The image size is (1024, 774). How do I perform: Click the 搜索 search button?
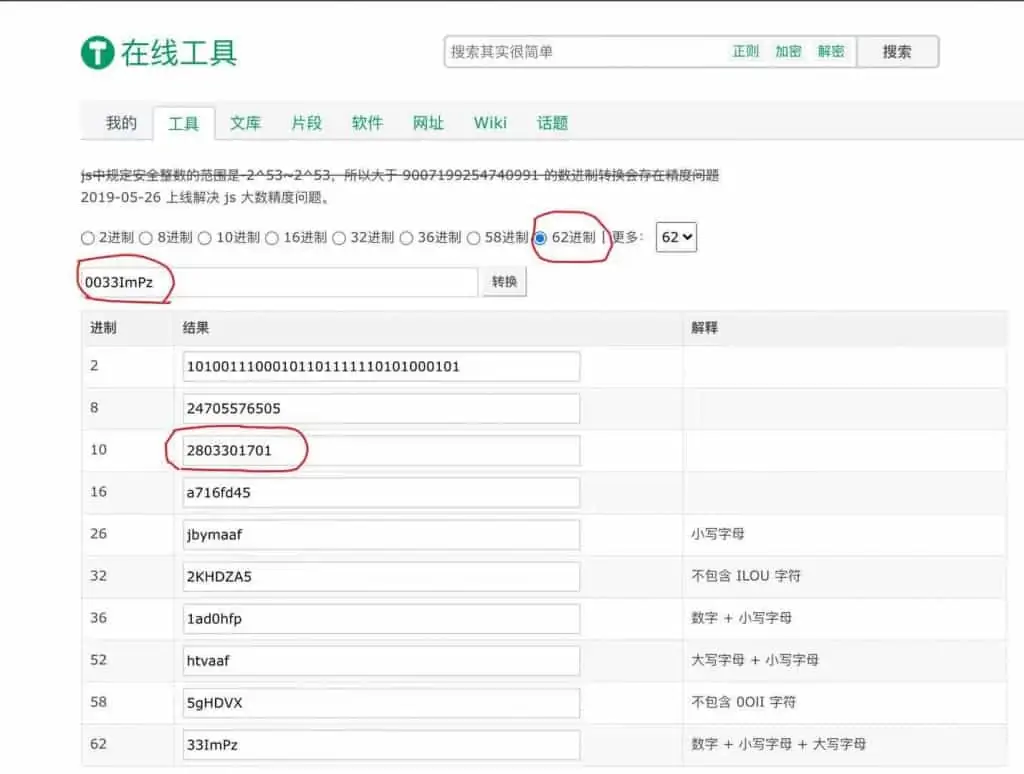click(x=897, y=51)
